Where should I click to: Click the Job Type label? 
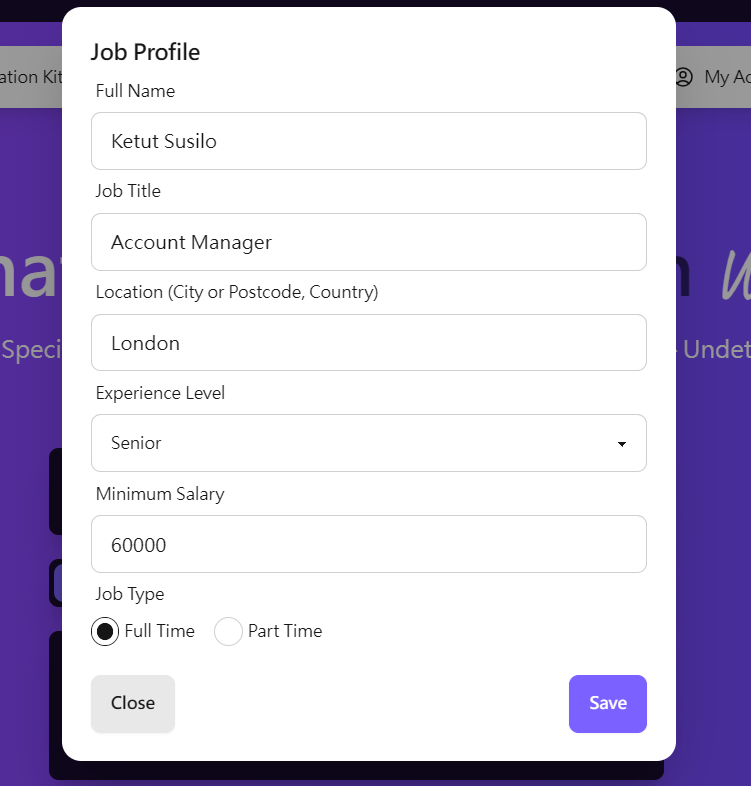point(130,595)
